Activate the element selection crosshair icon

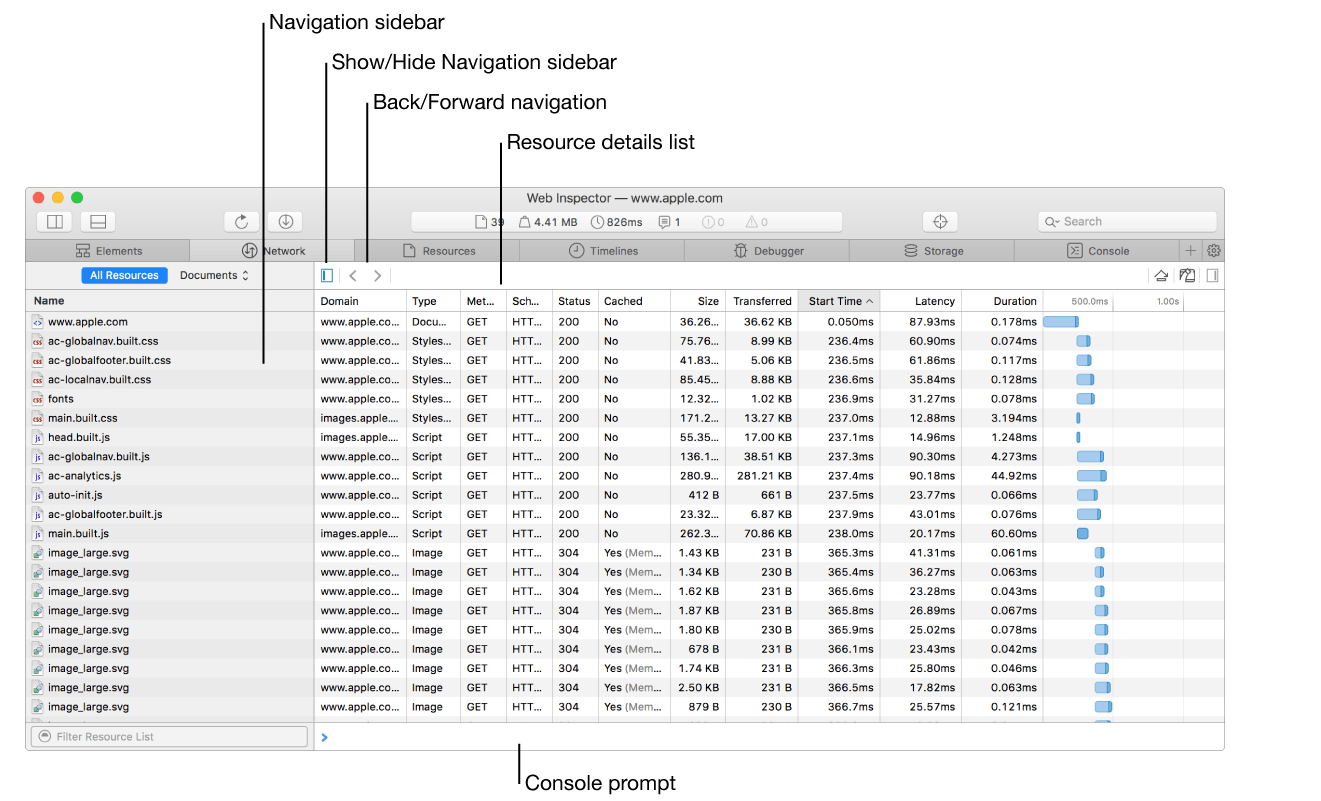(x=940, y=222)
